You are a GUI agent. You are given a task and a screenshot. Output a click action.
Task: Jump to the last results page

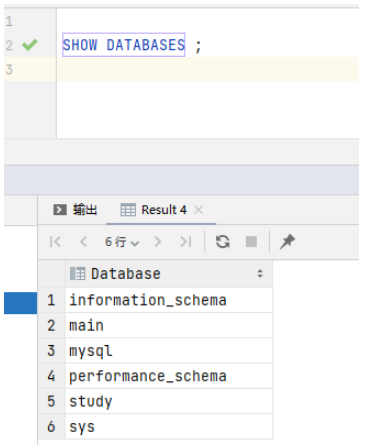[x=186, y=242]
